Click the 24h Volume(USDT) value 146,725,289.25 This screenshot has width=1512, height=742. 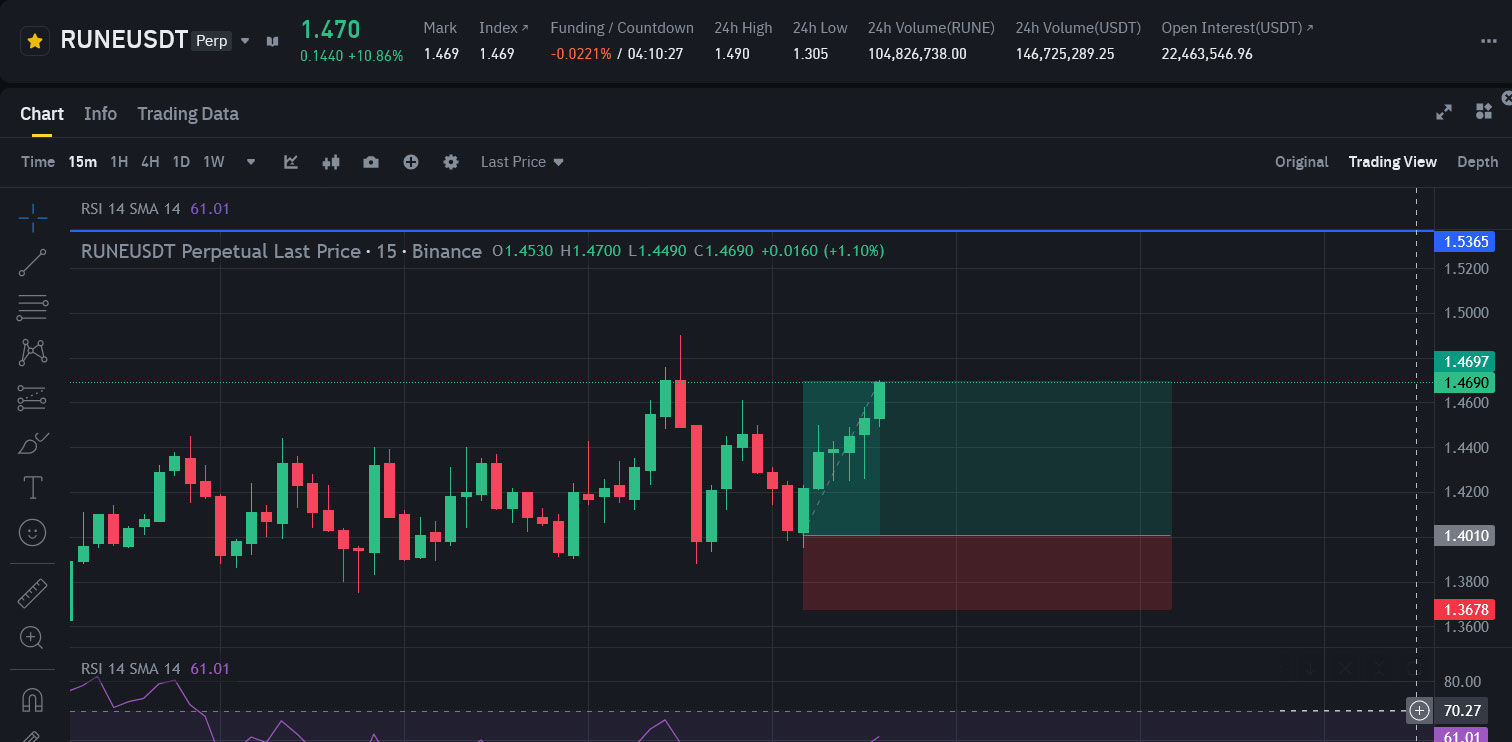point(1064,54)
